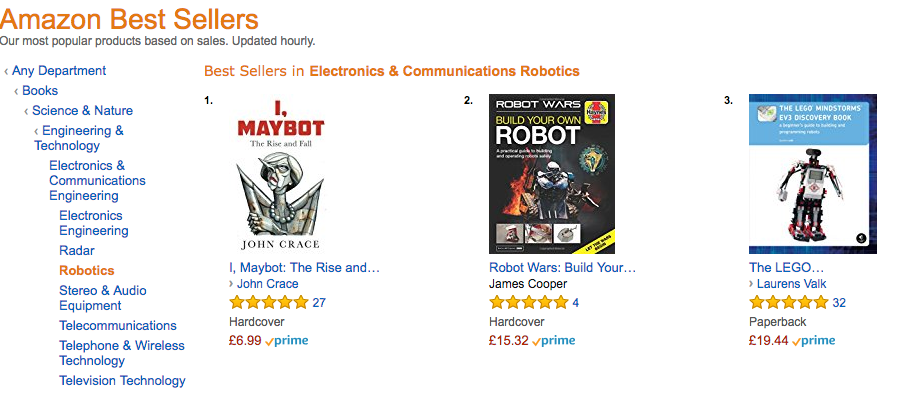
Task: Open the 'I, Maybot: The Rise and…' title
Action: [x=304, y=268]
